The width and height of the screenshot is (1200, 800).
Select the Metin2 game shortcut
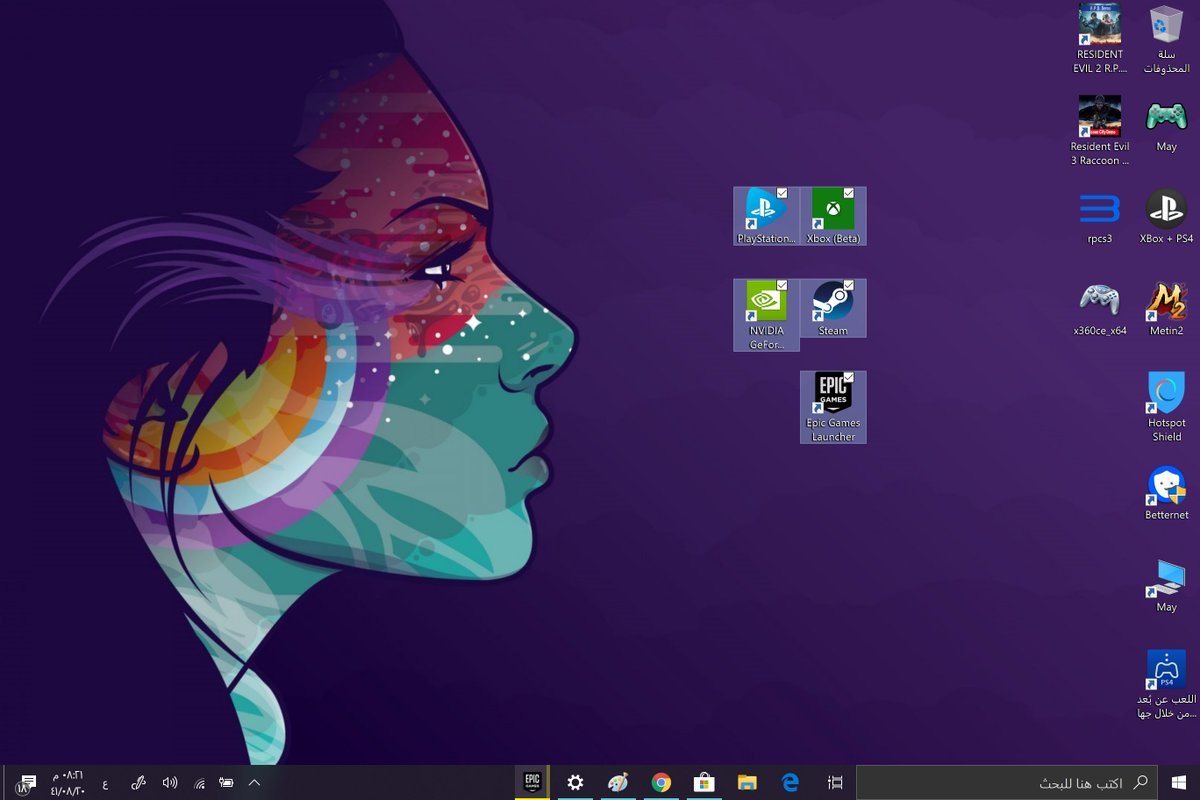coord(1166,308)
